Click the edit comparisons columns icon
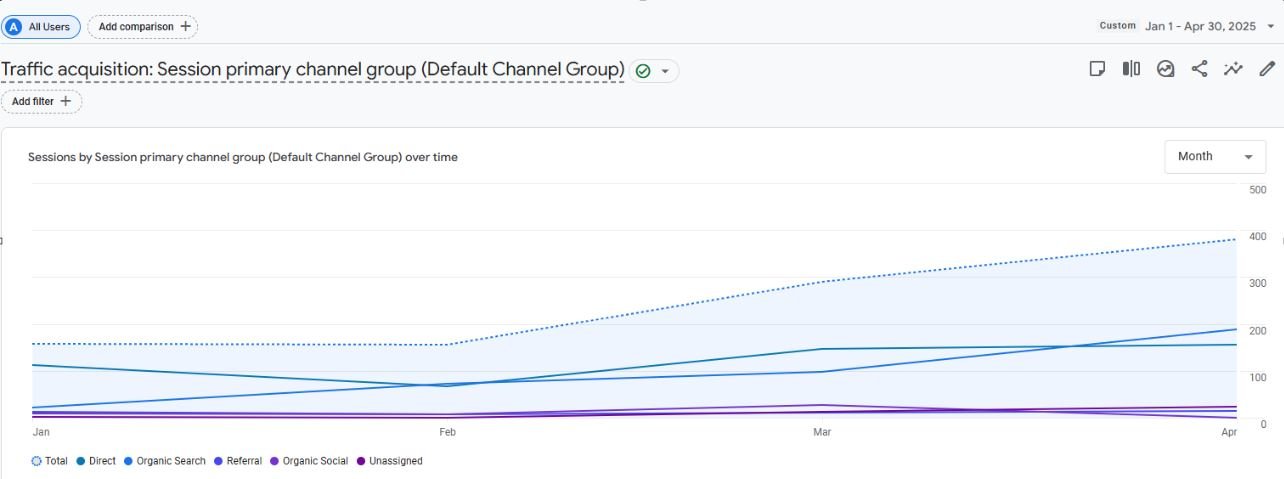The height and width of the screenshot is (479, 1284). point(1131,69)
